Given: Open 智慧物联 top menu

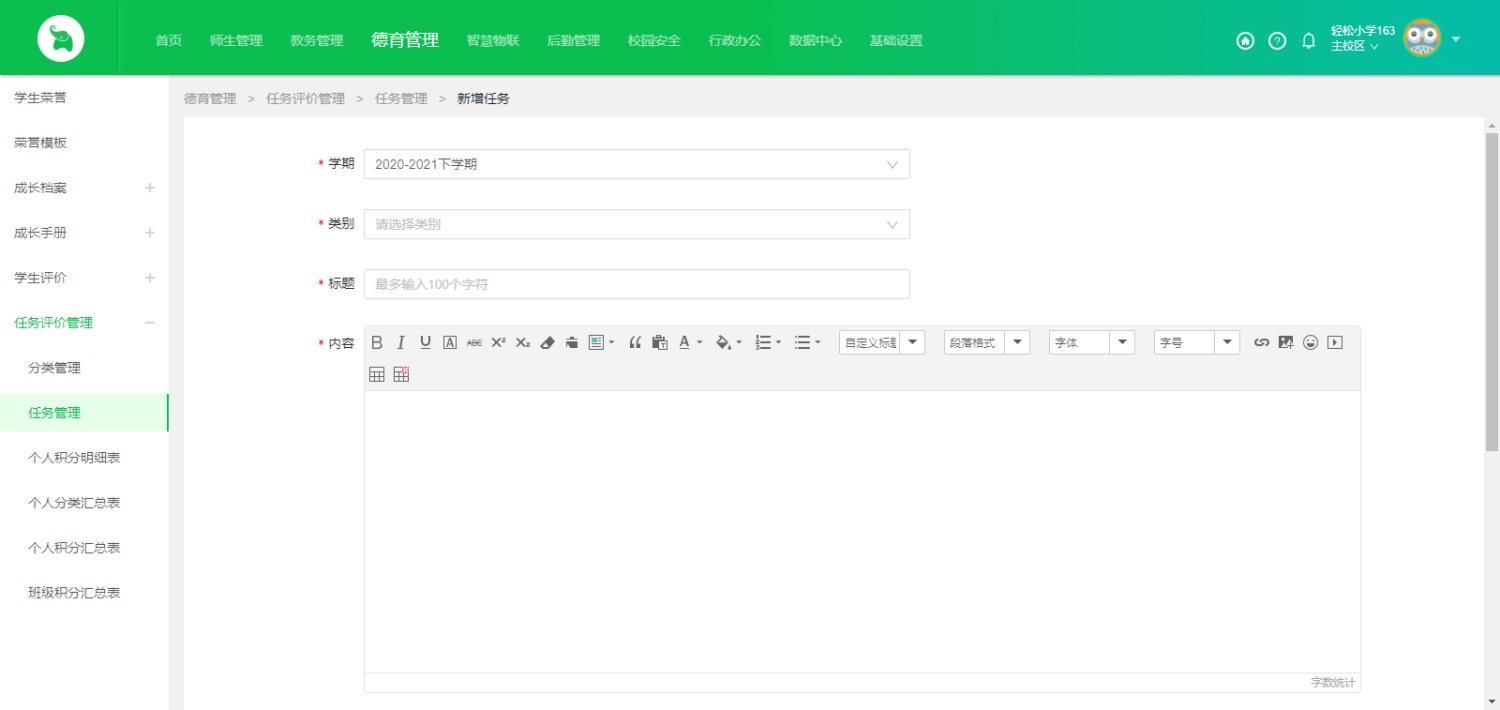Looking at the screenshot, I should pyautogui.click(x=493, y=41).
